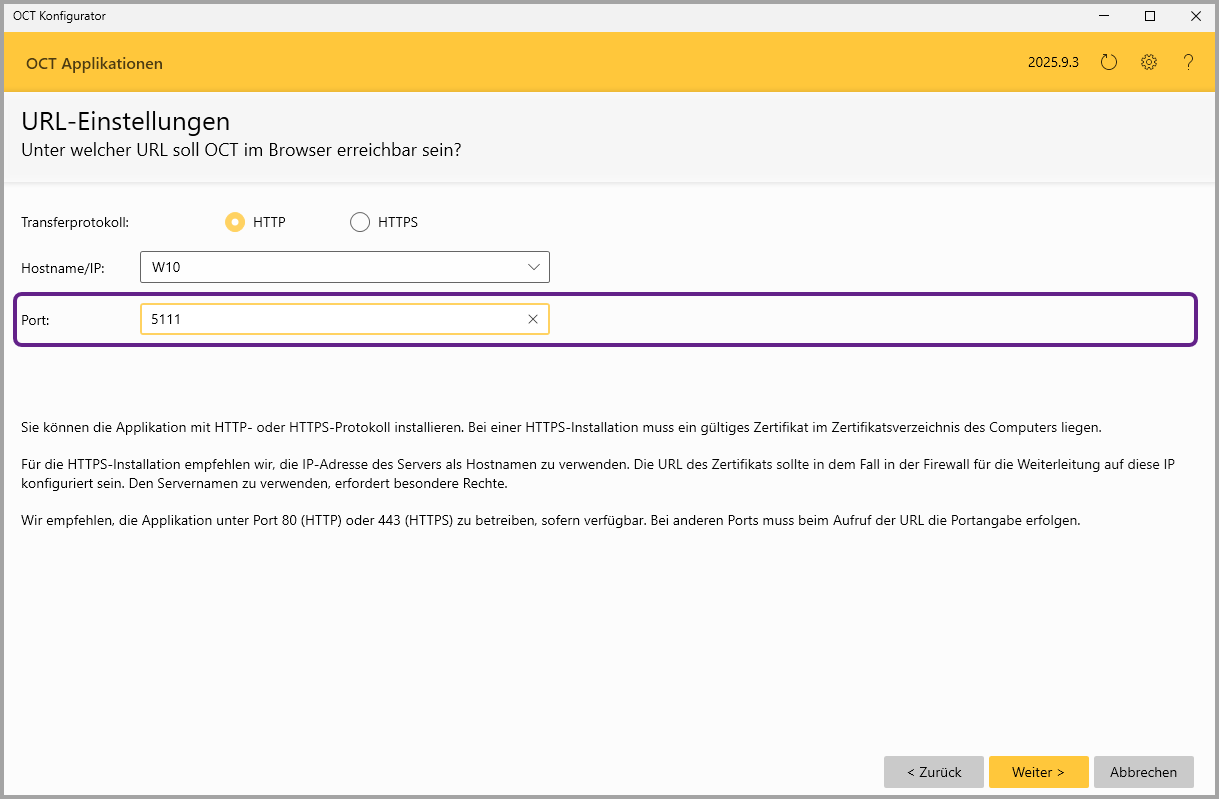Screen dimensions: 1219x799
Task: Focus the Port input field containing 5111
Action: (x=330, y=319)
